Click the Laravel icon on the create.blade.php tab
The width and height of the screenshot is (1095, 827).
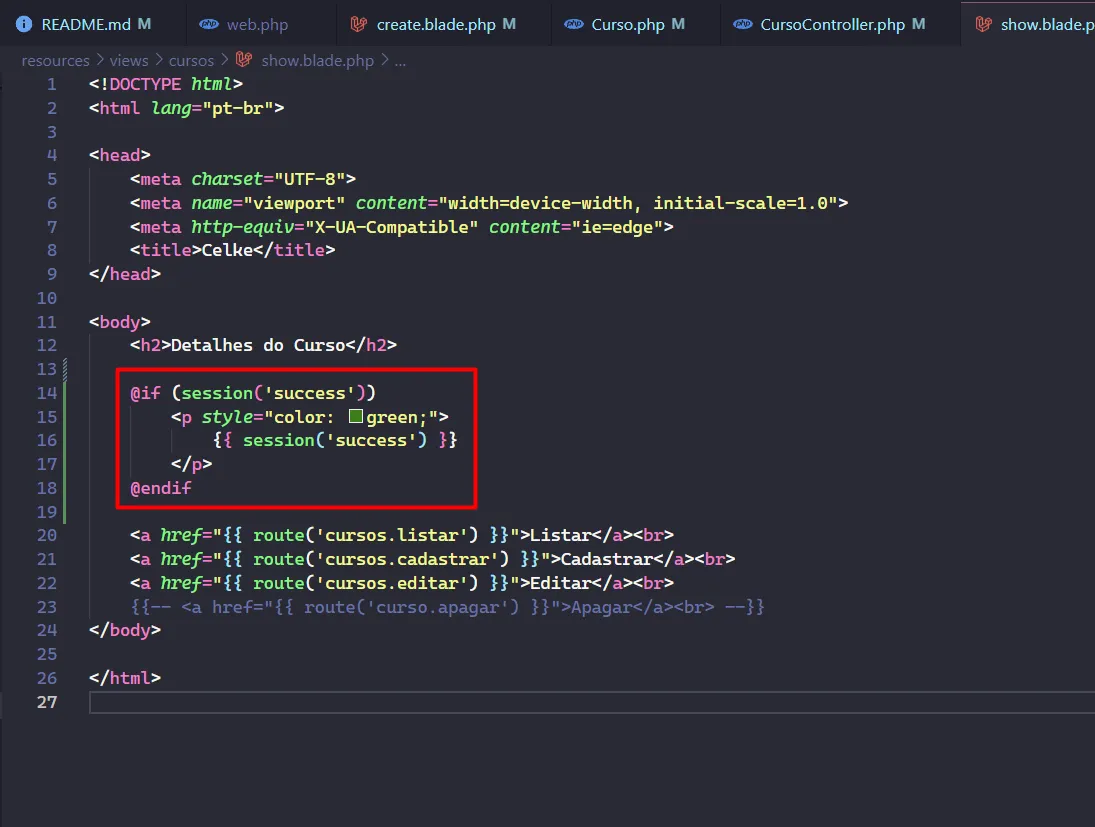pyautogui.click(x=359, y=24)
